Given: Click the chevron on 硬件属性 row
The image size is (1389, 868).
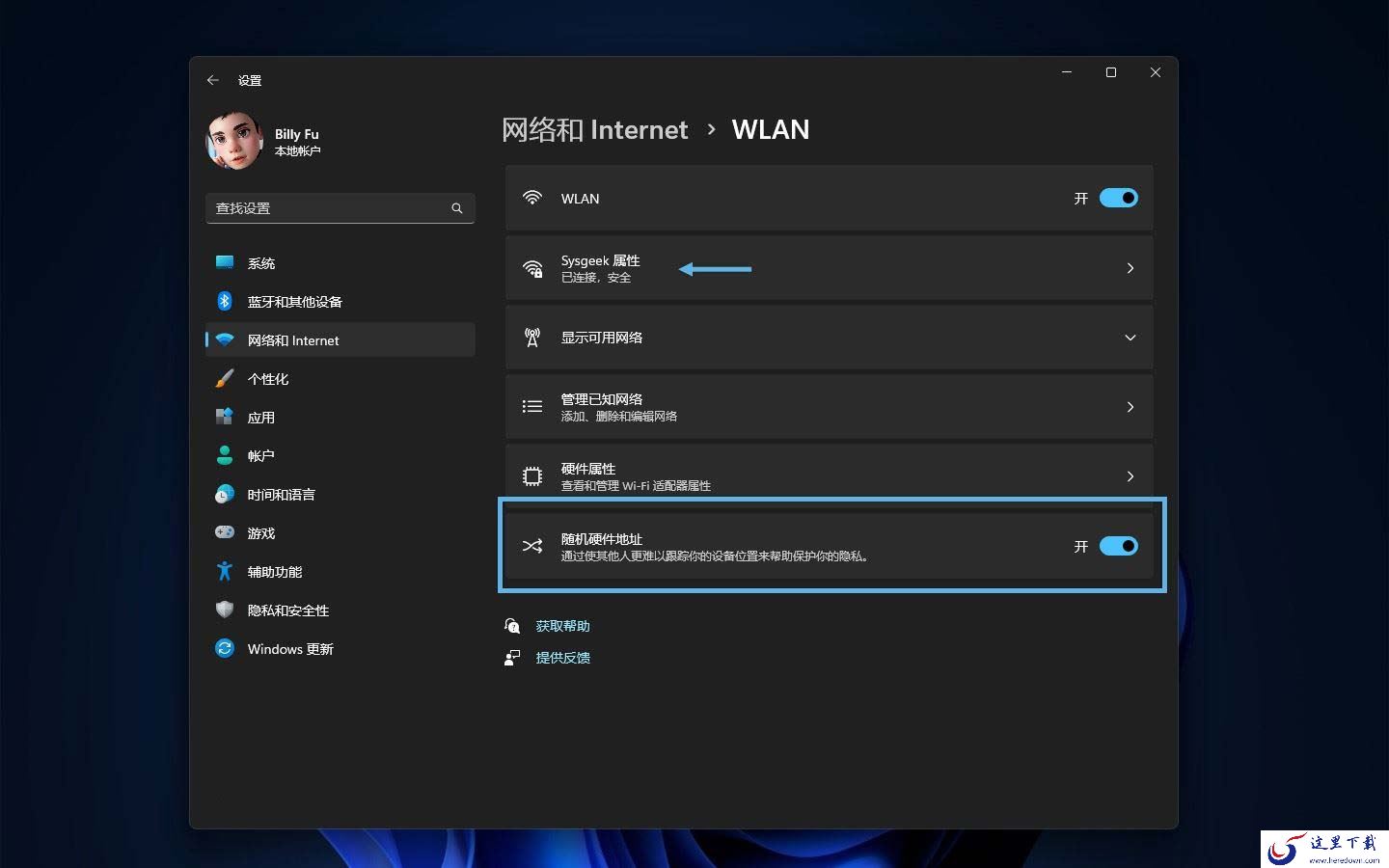Looking at the screenshot, I should (1130, 476).
